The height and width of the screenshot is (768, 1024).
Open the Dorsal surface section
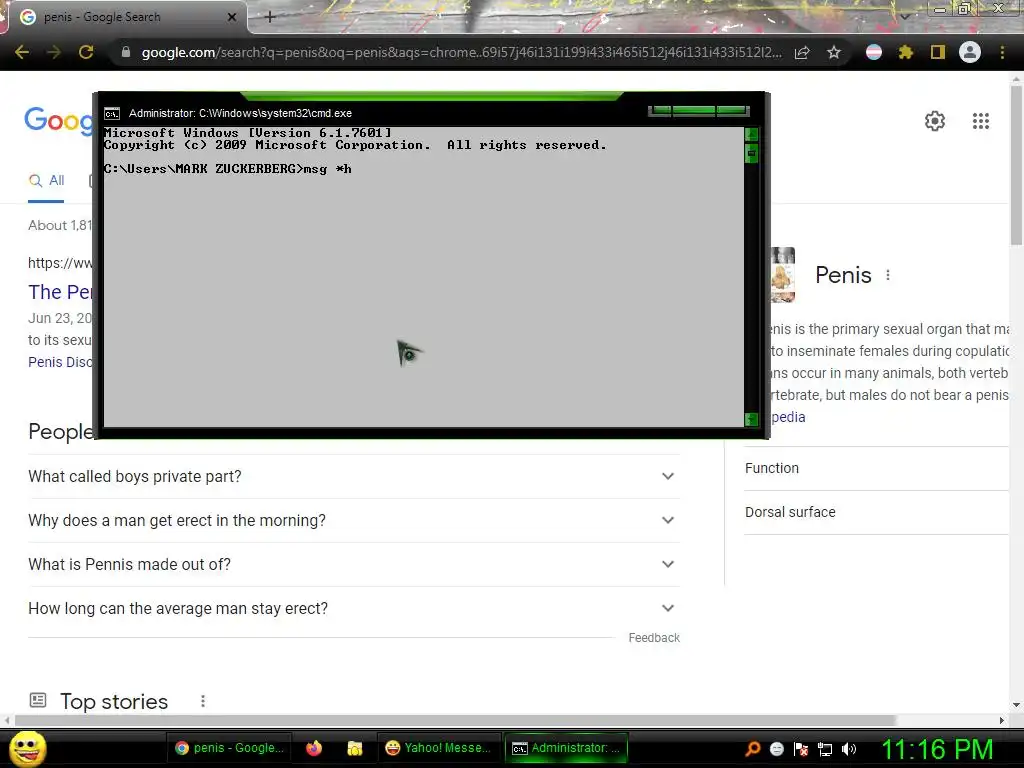[x=877, y=512]
